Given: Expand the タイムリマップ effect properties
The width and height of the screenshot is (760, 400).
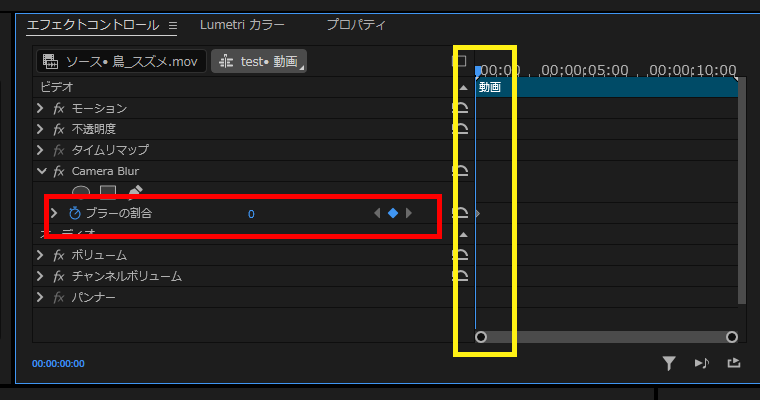Looking at the screenshot, I should pos(40,150).
